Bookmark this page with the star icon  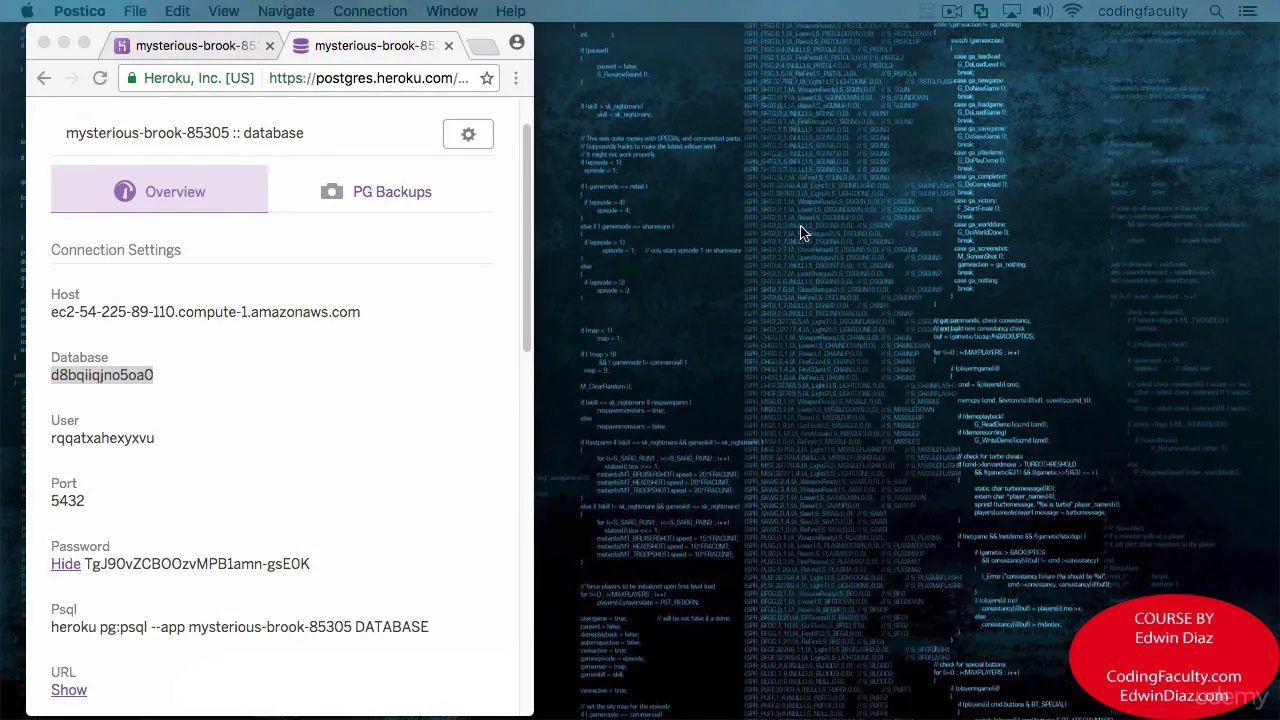coord(487,78)
